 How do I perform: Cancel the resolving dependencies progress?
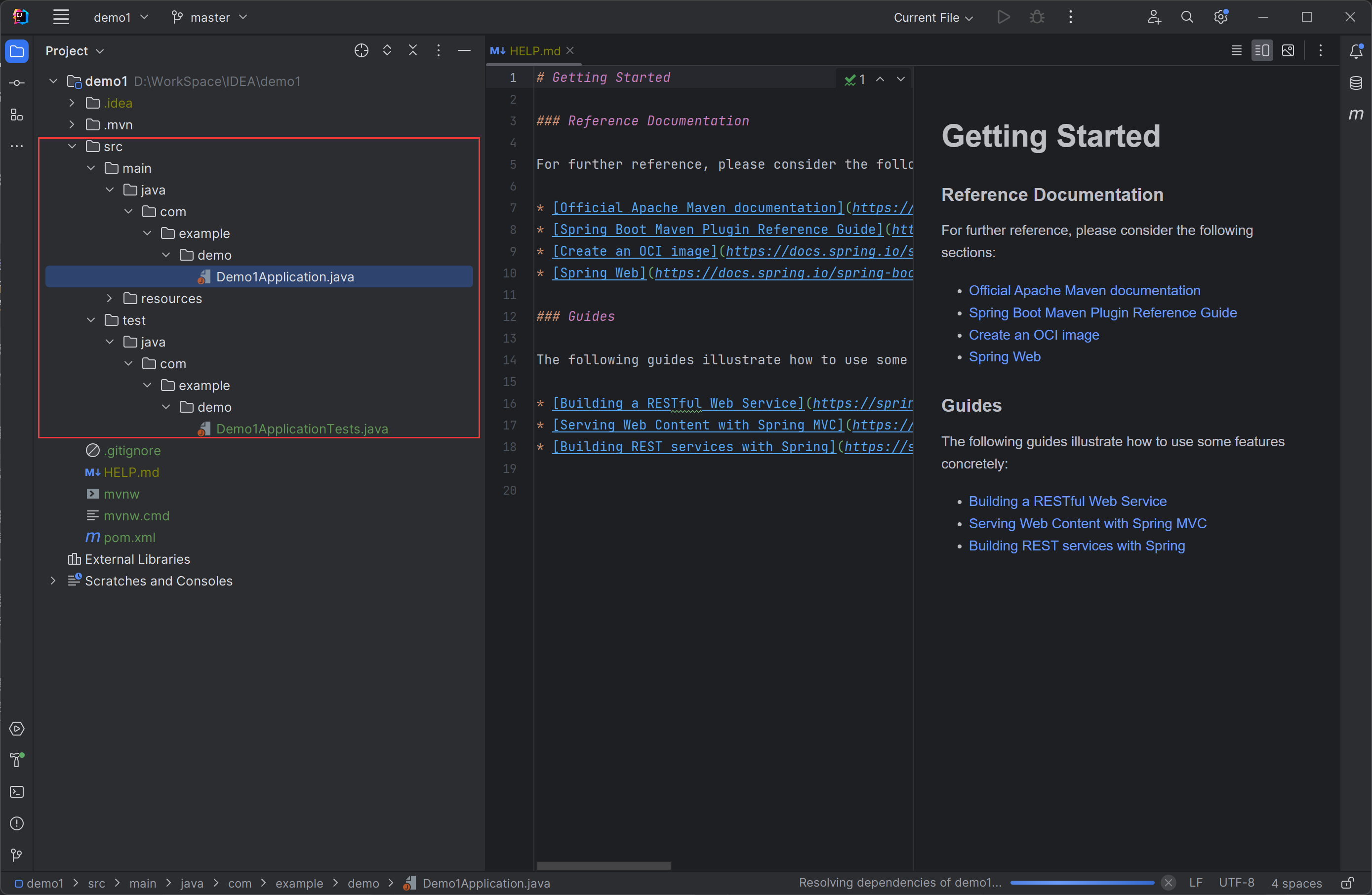pyautogui.click(x=1168, y=882)
